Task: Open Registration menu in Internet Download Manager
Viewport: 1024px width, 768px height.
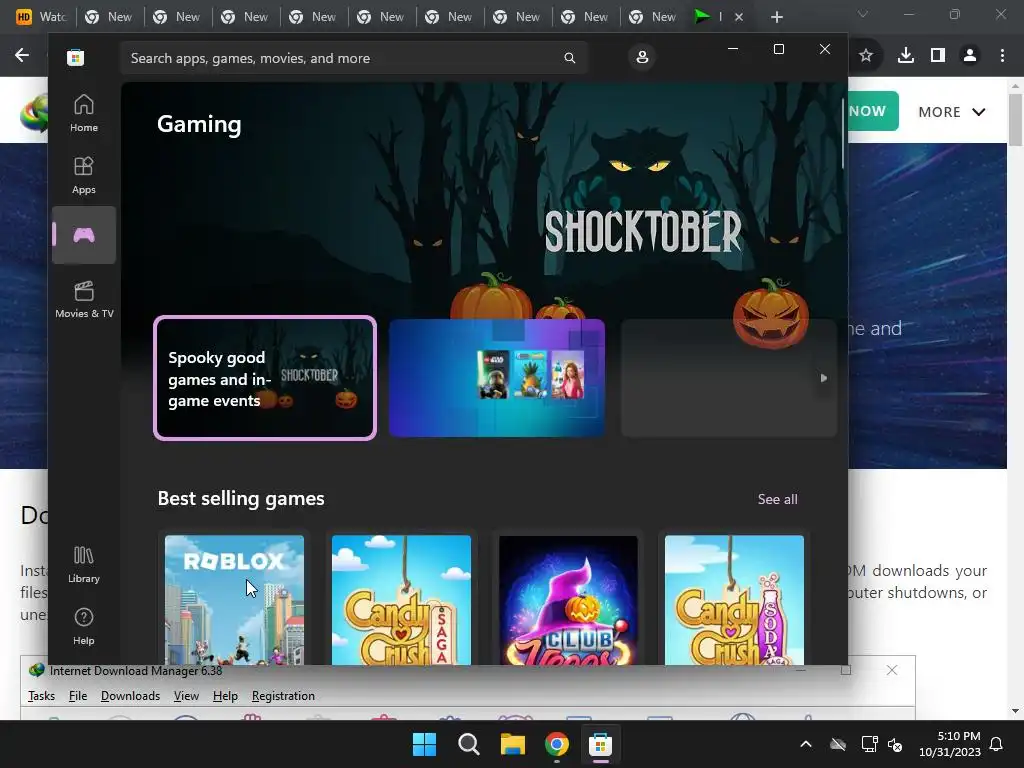Action: (x=283, y=696)
